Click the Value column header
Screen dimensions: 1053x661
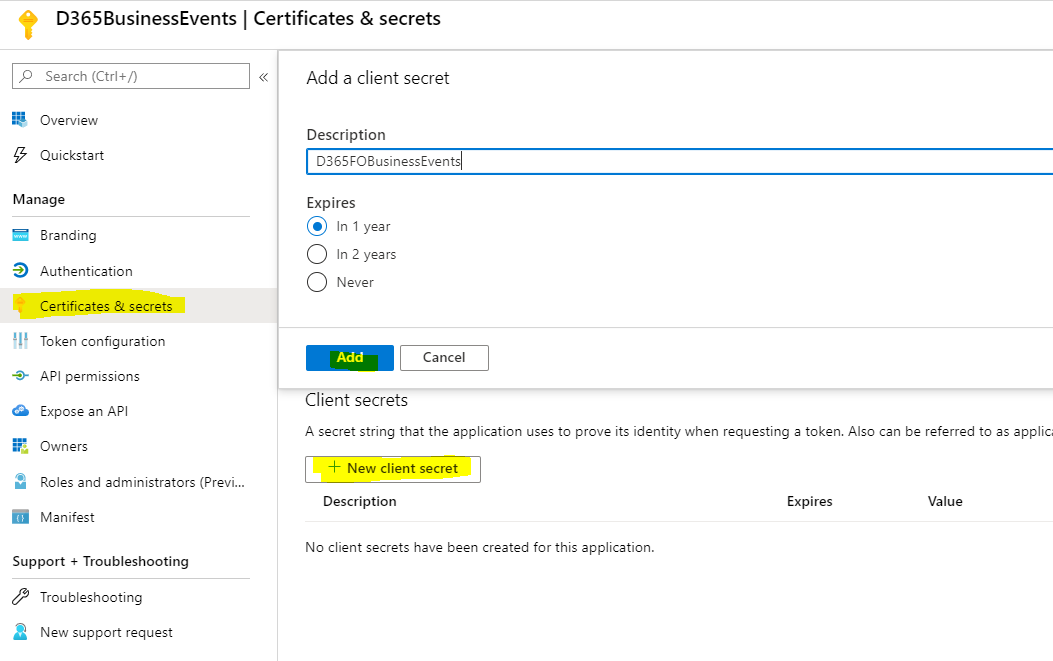[945, 501]
